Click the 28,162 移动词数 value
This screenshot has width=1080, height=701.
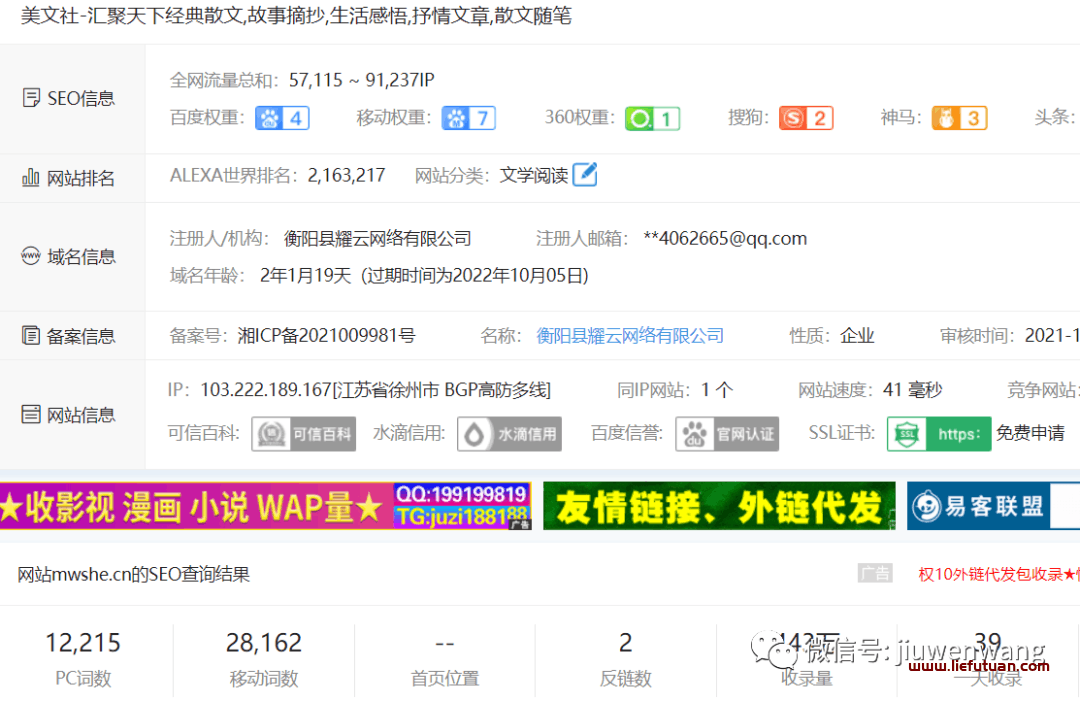pyautogui.click(x=264, y=642)
